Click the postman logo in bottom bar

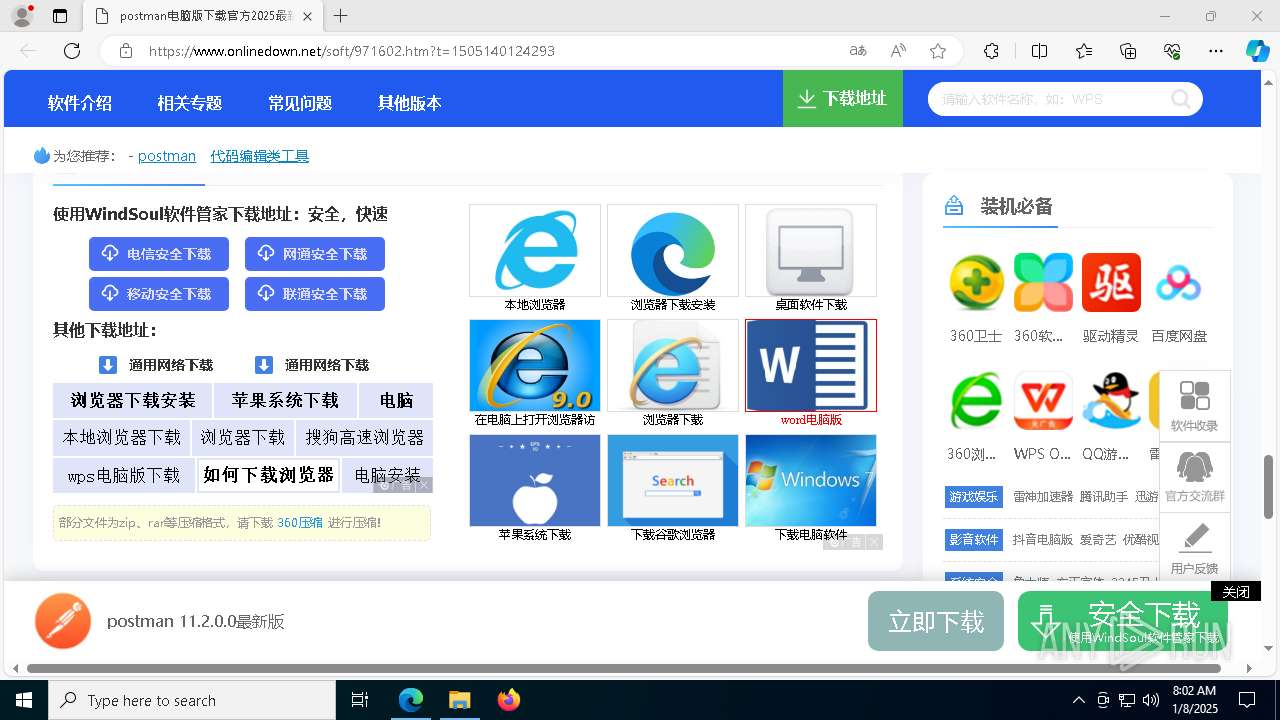tap(63, 621)
